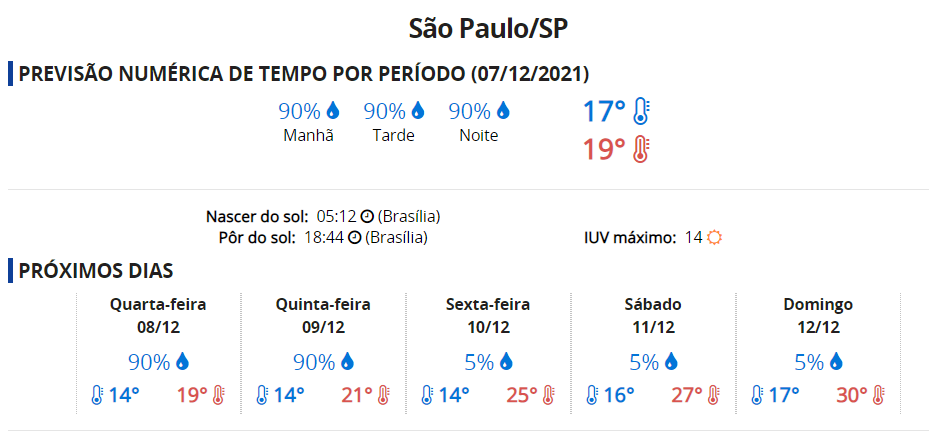Click the clock icon next to sunset 18:44
This screenshot has width=929, height=434.
(354, 238)
